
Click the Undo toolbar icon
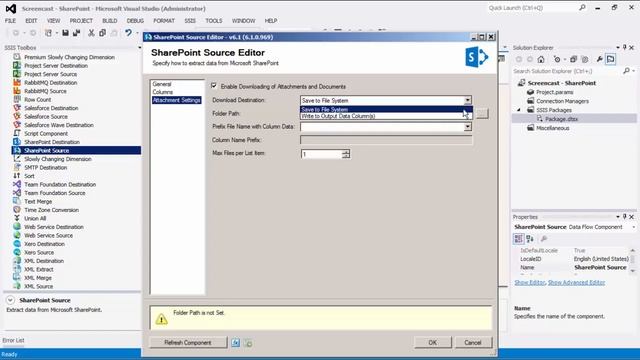coord(128,33)
